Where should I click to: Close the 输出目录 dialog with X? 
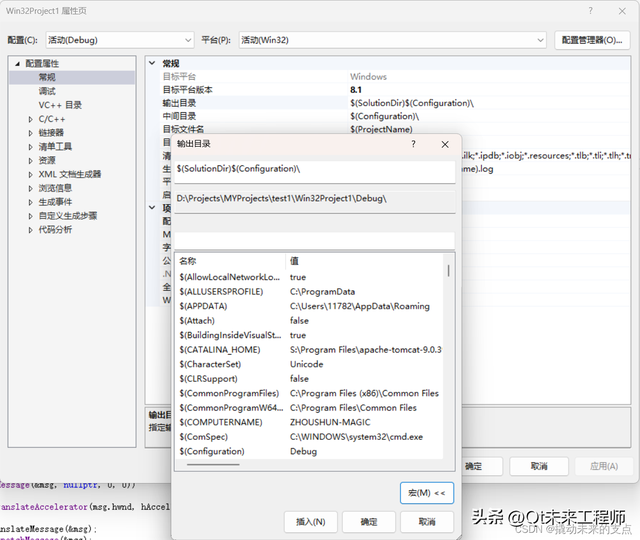(x=445, y=144)
